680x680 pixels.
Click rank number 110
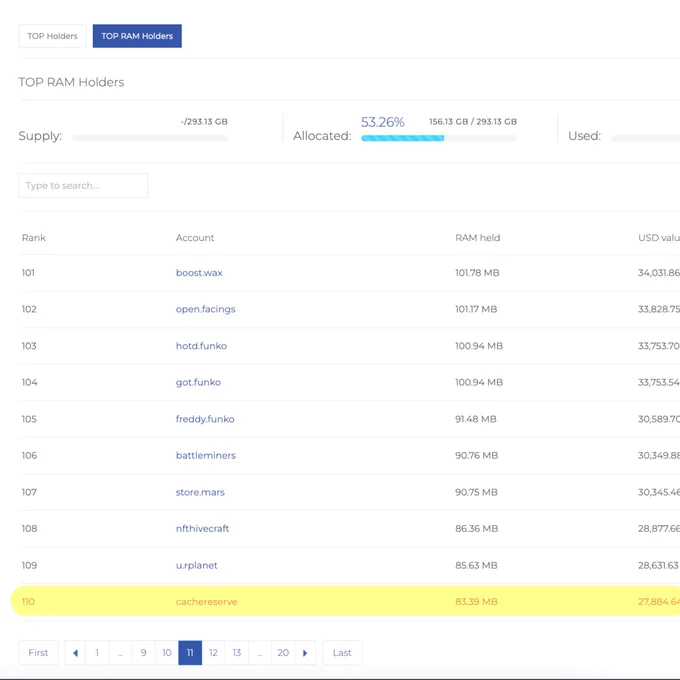click(x=28, y=602)
